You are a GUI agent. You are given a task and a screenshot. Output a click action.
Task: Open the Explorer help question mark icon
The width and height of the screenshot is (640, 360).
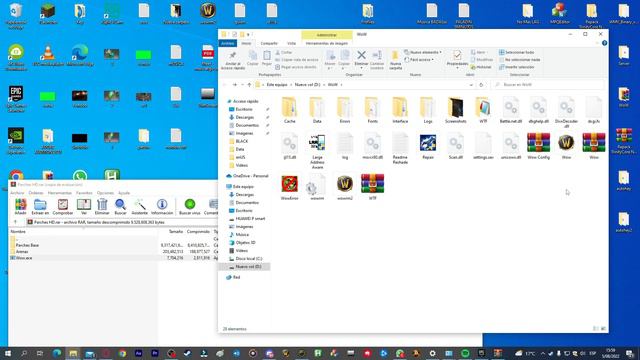(604, 43)
